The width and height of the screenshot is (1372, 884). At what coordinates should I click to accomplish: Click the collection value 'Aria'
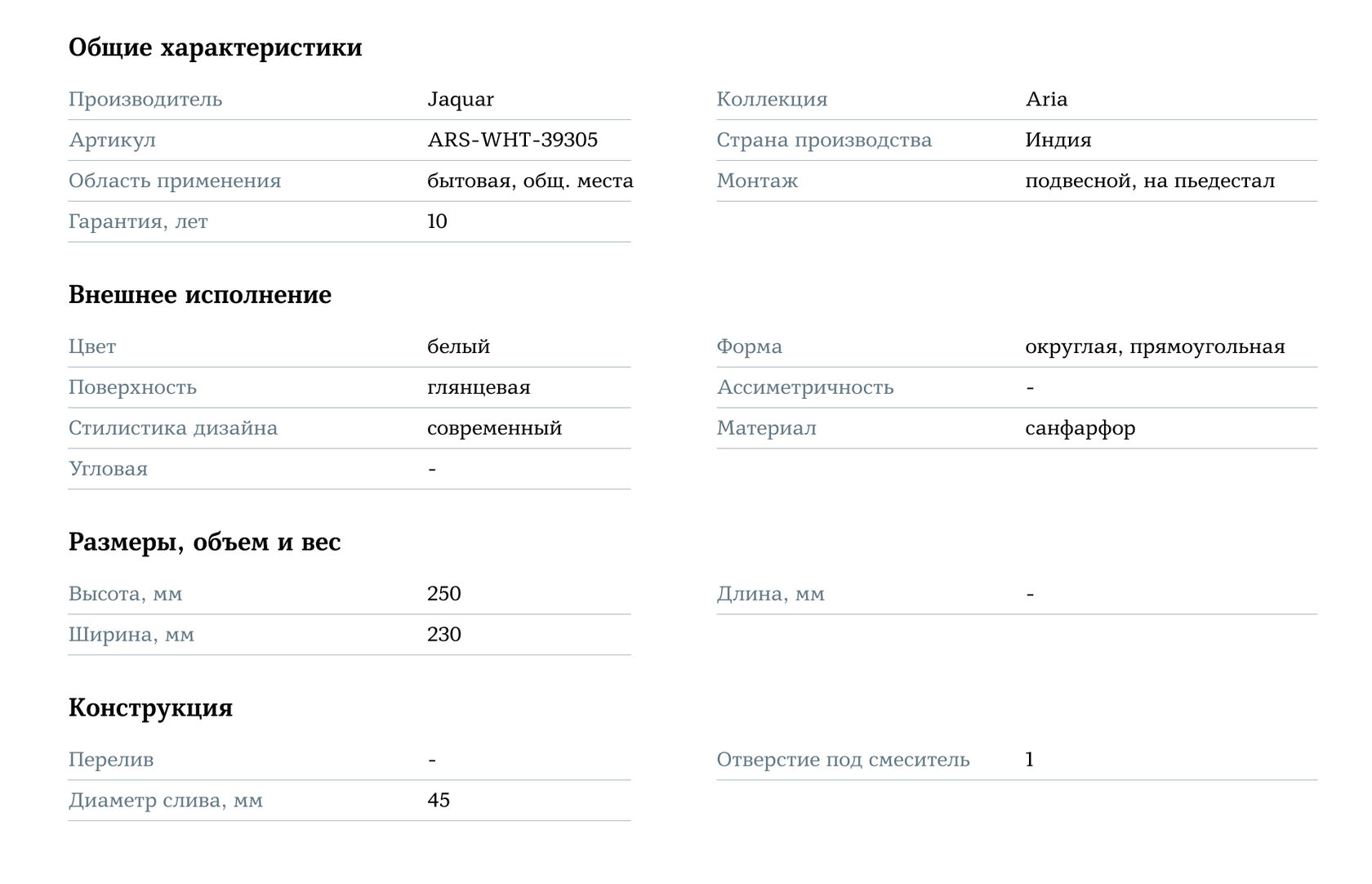tap(1046, 99)
